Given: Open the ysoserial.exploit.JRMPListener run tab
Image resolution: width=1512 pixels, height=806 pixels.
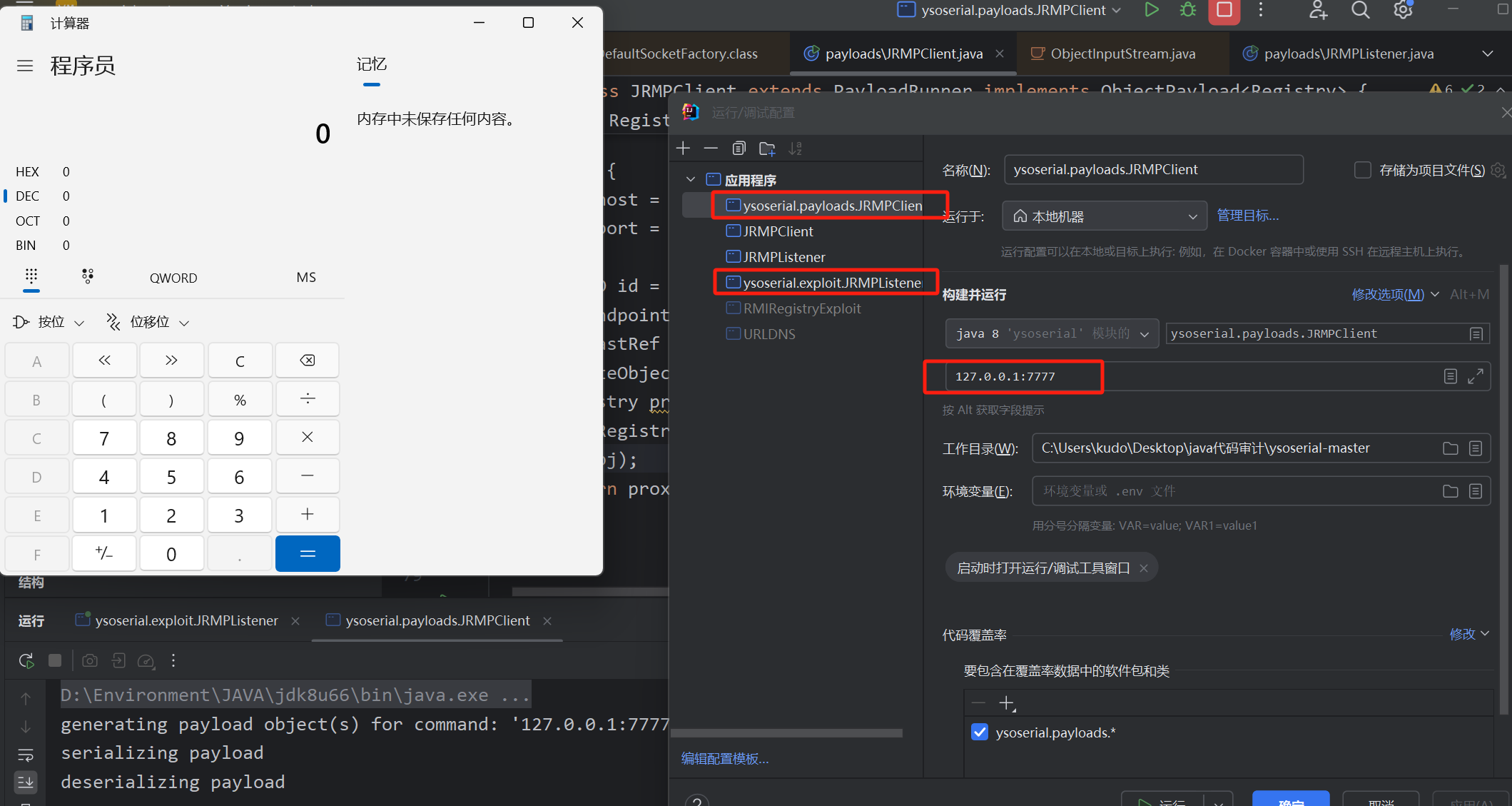Looking at the screenshot, I should (x=186, y=620).
